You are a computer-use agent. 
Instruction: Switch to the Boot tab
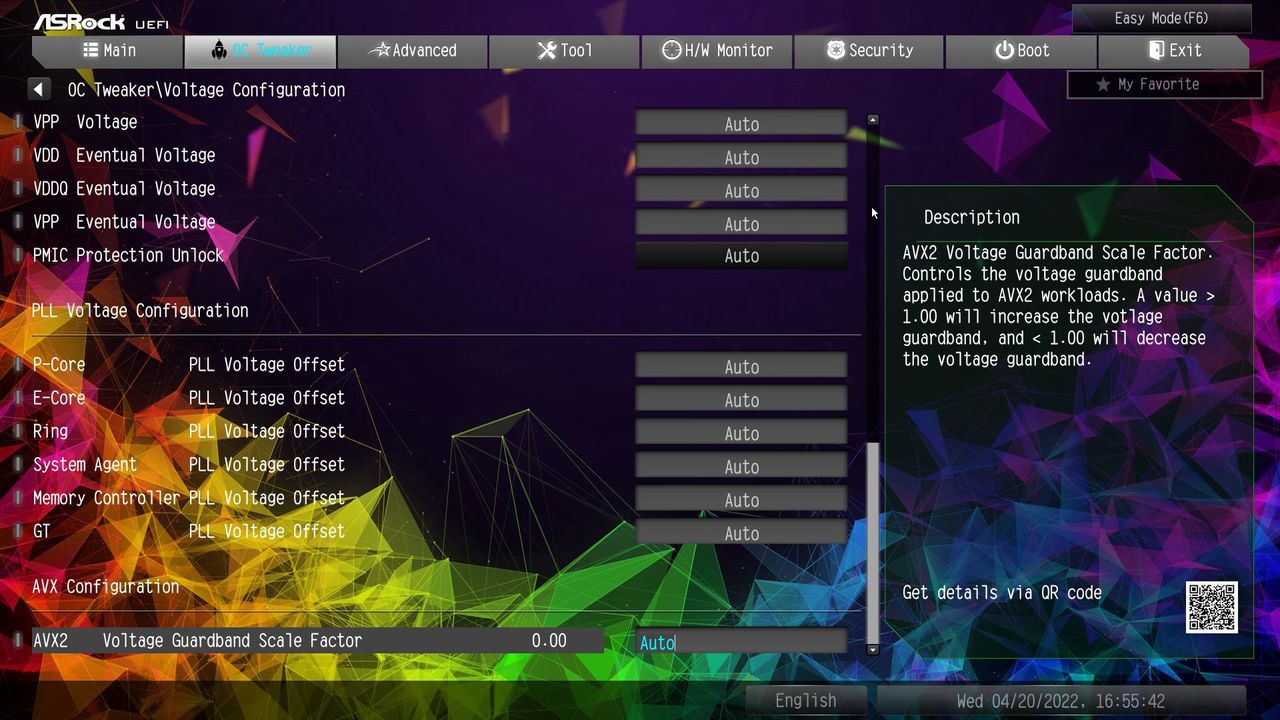tap(1022, 51)
